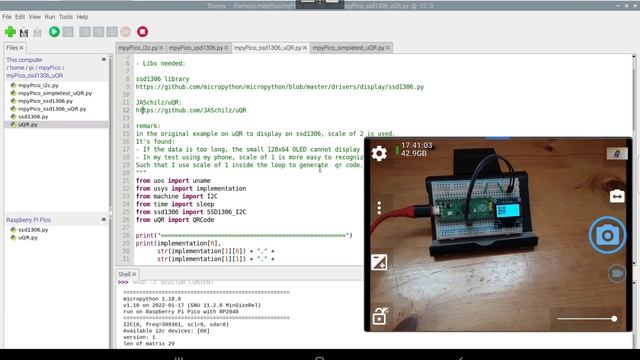Click the Open file toolbar icon
640x360 pixels.
(x=24, y=32)
